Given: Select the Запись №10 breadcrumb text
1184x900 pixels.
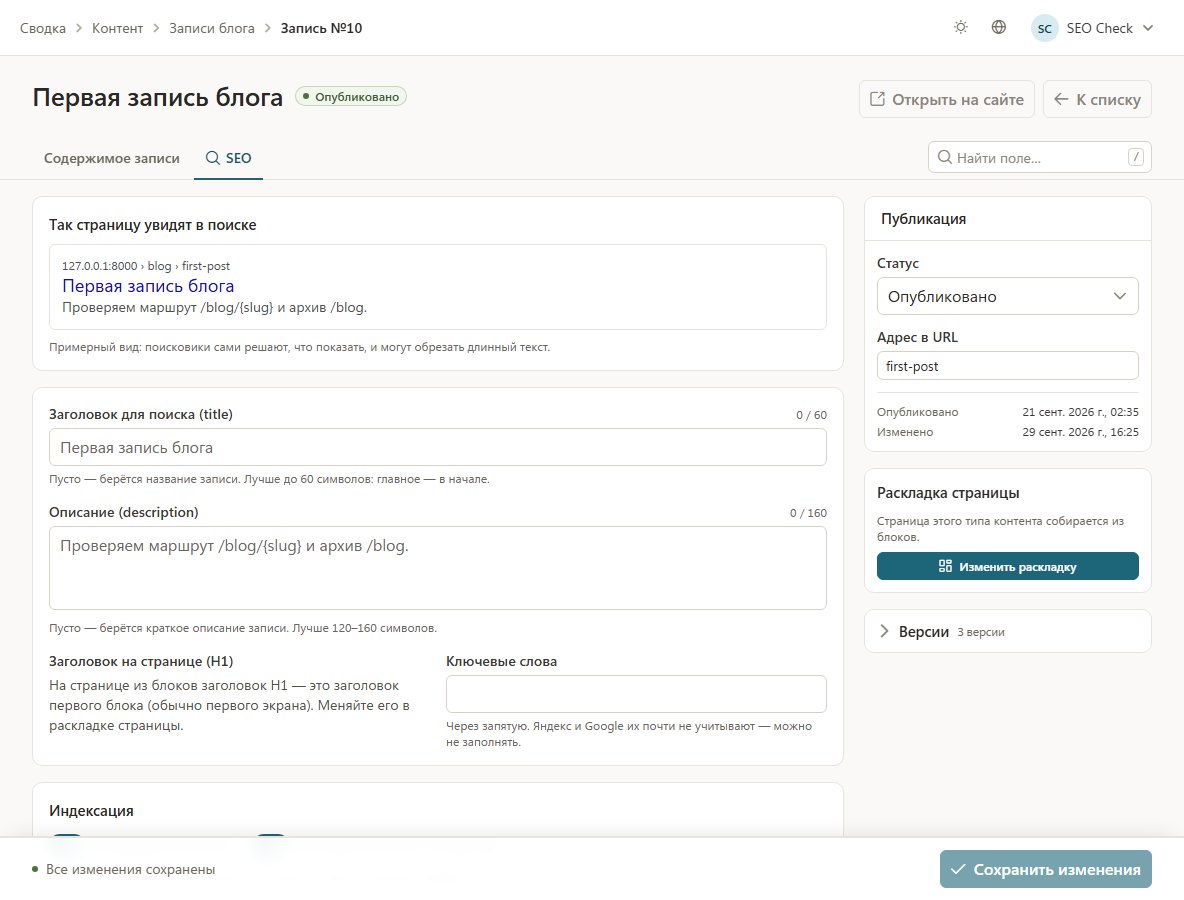Looking at the screenshot, I should pos(321,28).
